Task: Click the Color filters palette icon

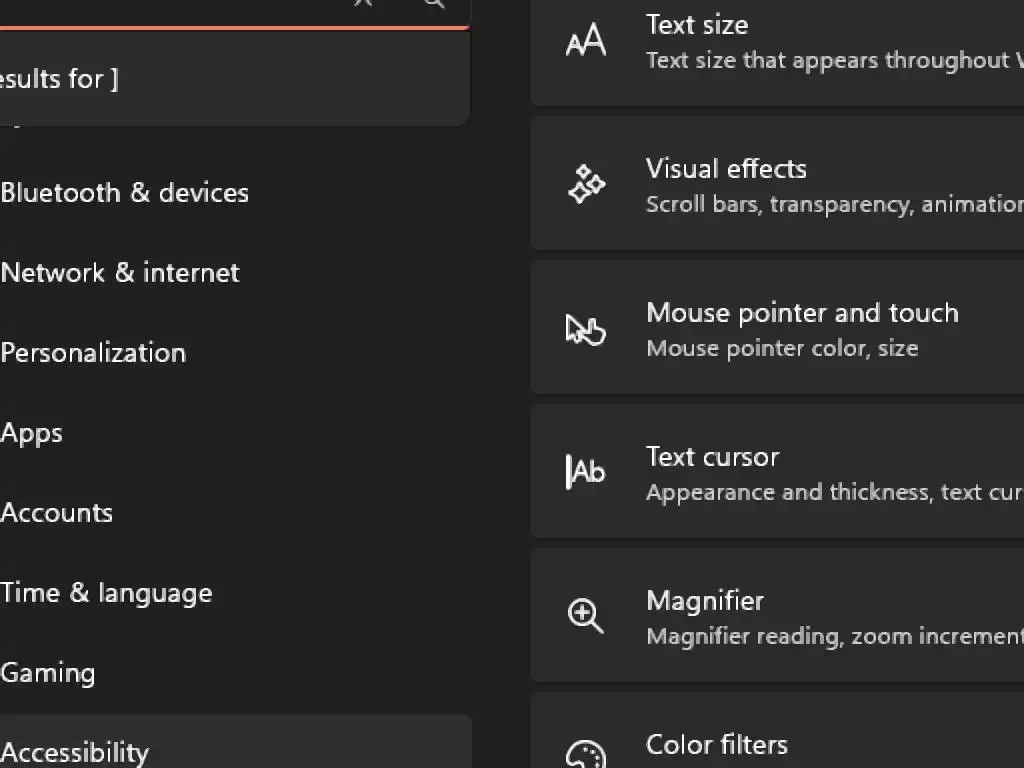Action: (x=586, y=755)
